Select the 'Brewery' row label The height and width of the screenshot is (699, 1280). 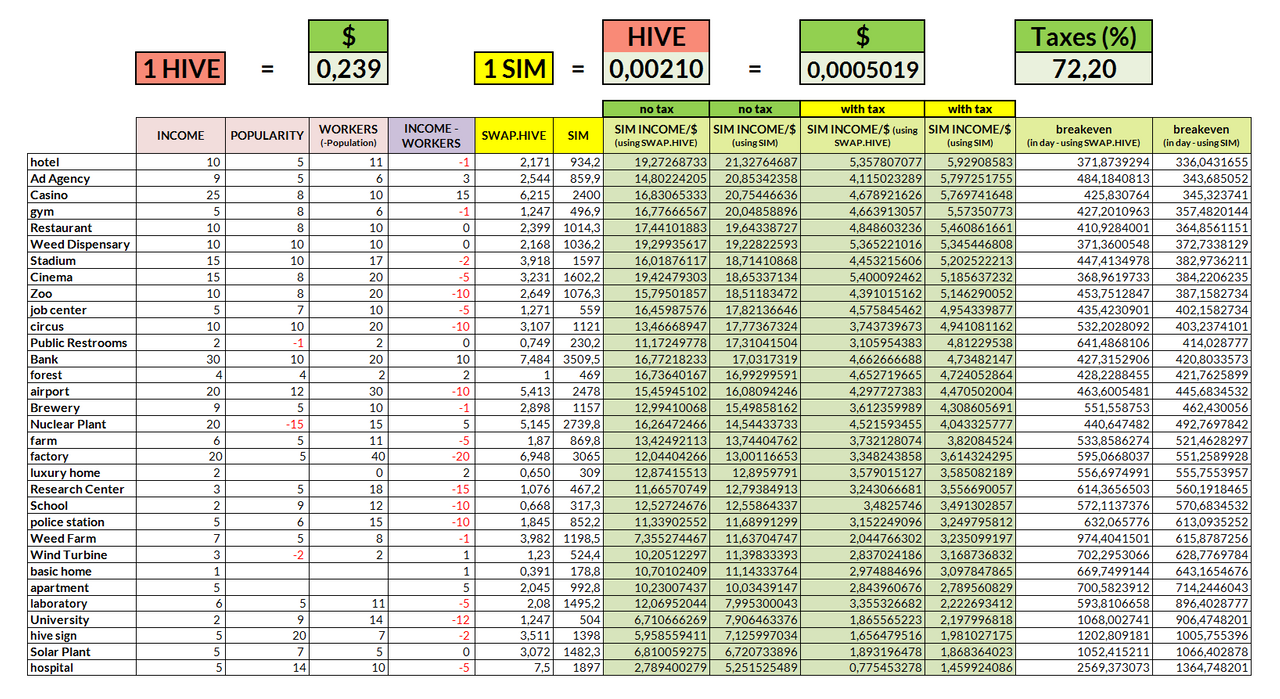(x=82, y=408)
